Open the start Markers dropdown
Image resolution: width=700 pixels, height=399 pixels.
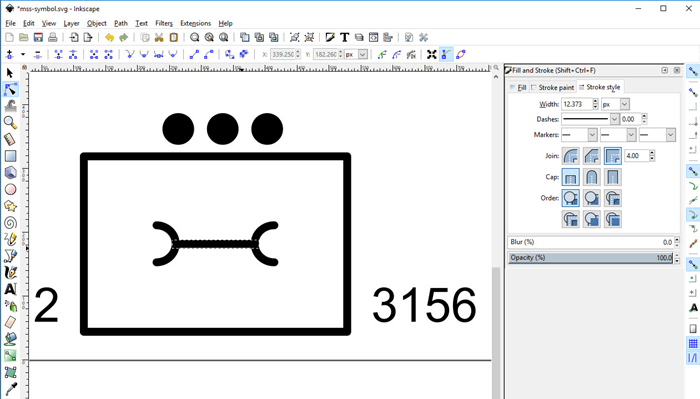coord(579,135)
